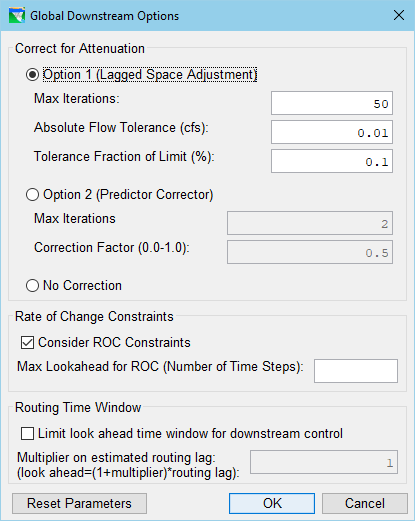Close the Global Downstream Options dialog
The width and height of the screenshot is (415, 521).
[399, 15]
